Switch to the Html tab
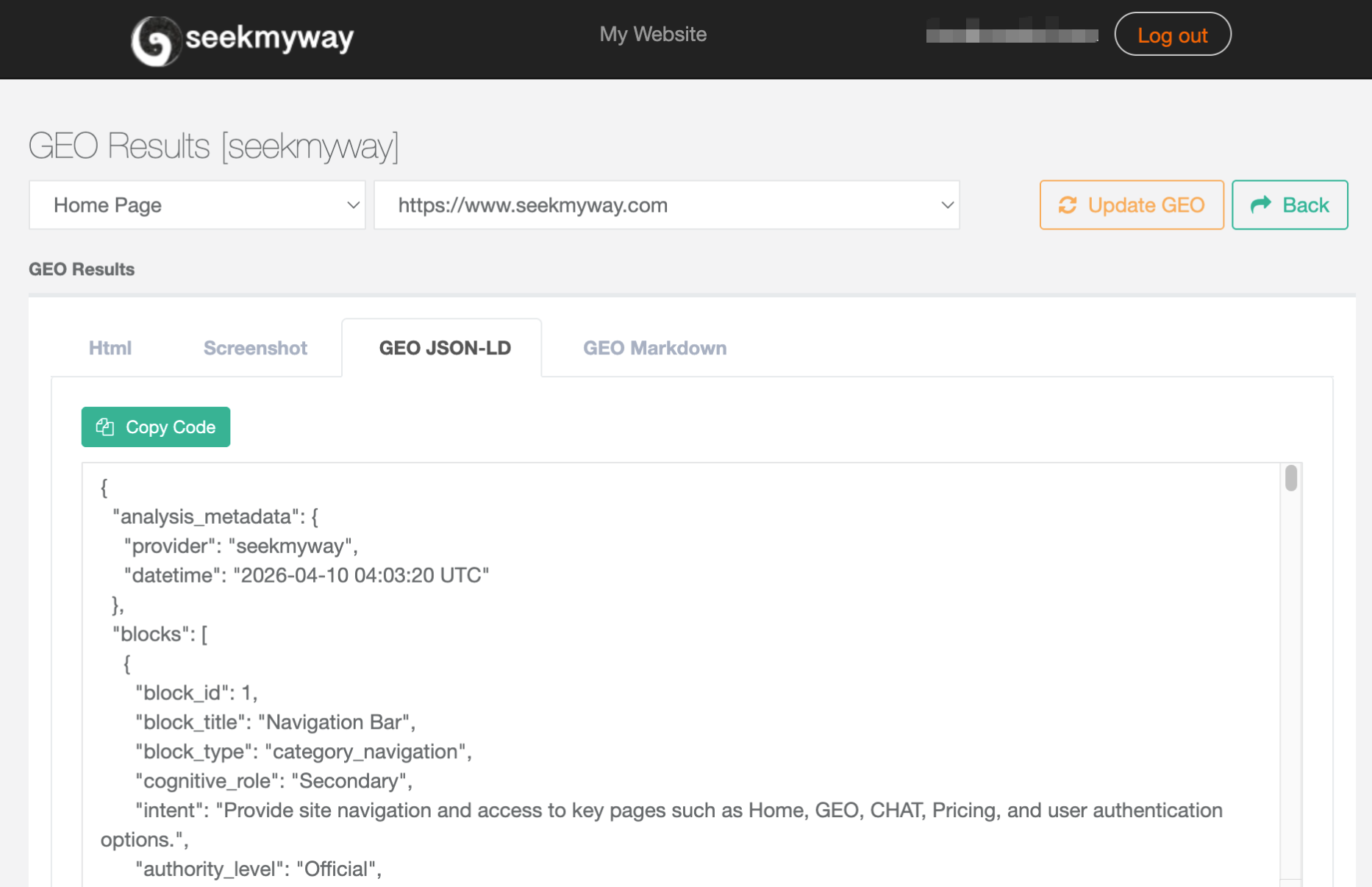 click(x=110, y=348)
